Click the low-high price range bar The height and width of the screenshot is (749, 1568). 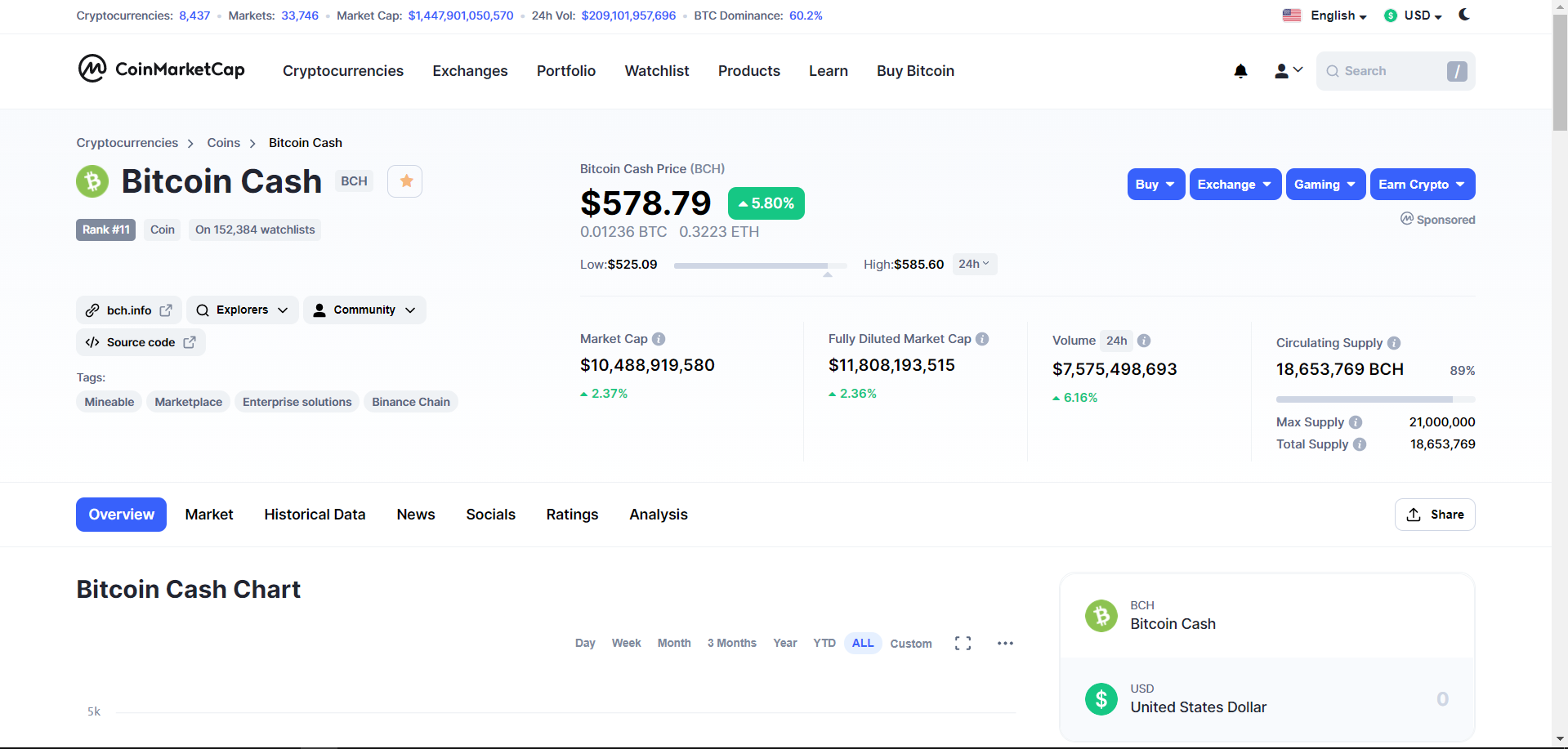click(x=760, y=265)
